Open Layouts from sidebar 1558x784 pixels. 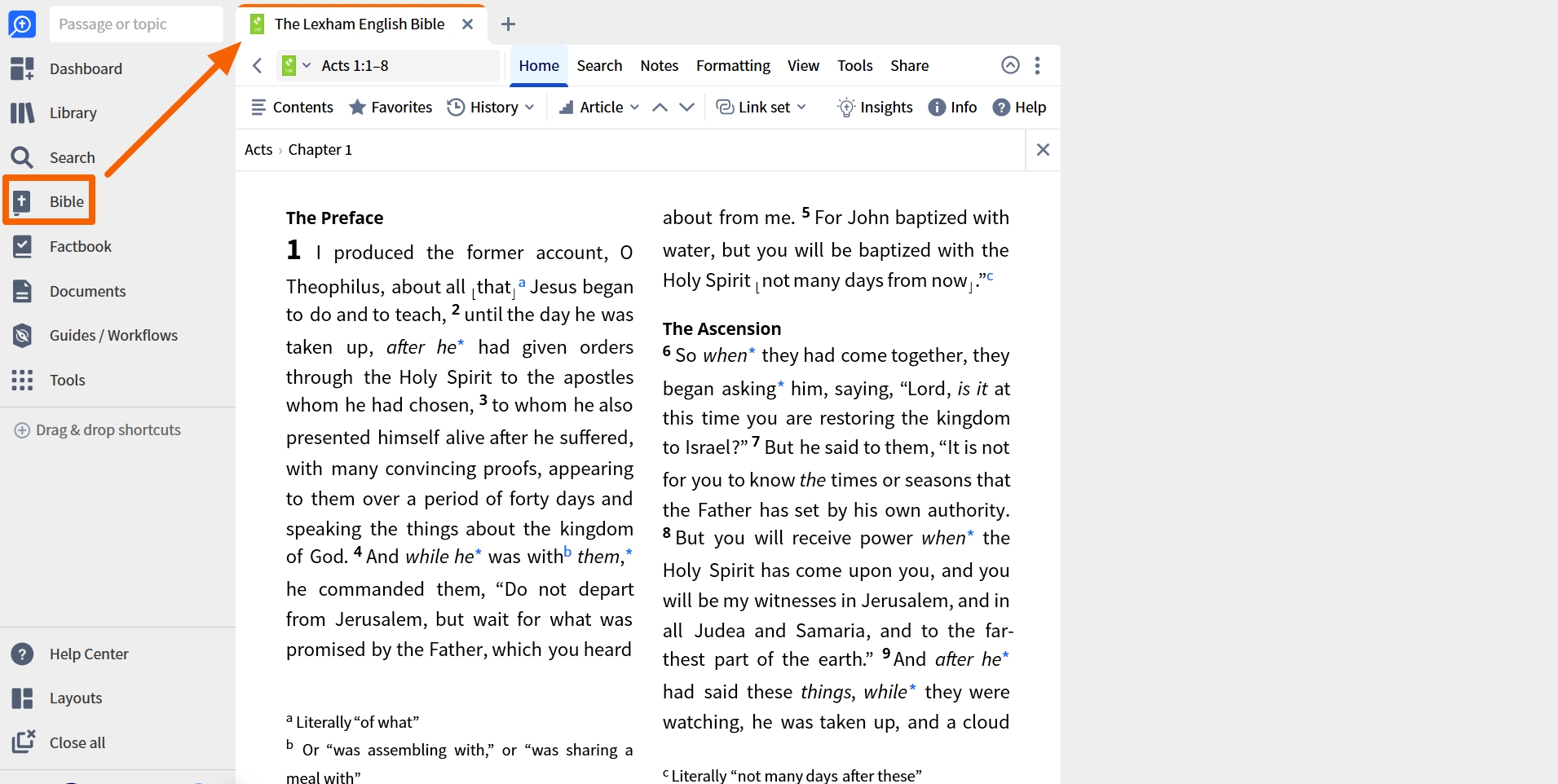(57, 698)
